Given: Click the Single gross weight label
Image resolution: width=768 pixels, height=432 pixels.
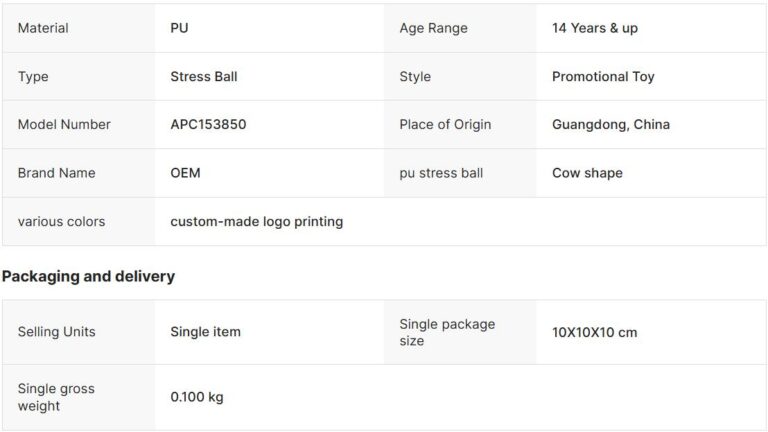Looking at the screenshot, I should pyautogui.click(x=56, y=397).
